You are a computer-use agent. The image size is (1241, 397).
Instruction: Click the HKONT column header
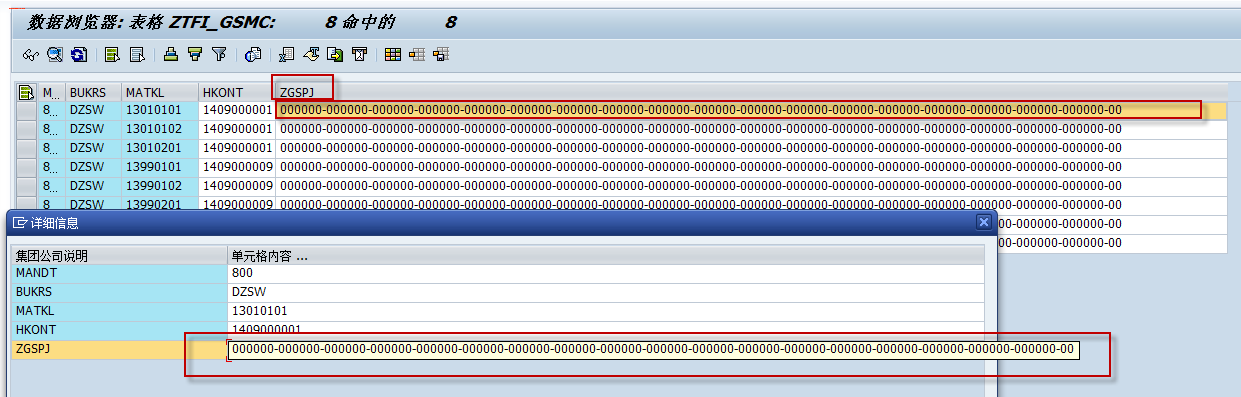point(237,92)
